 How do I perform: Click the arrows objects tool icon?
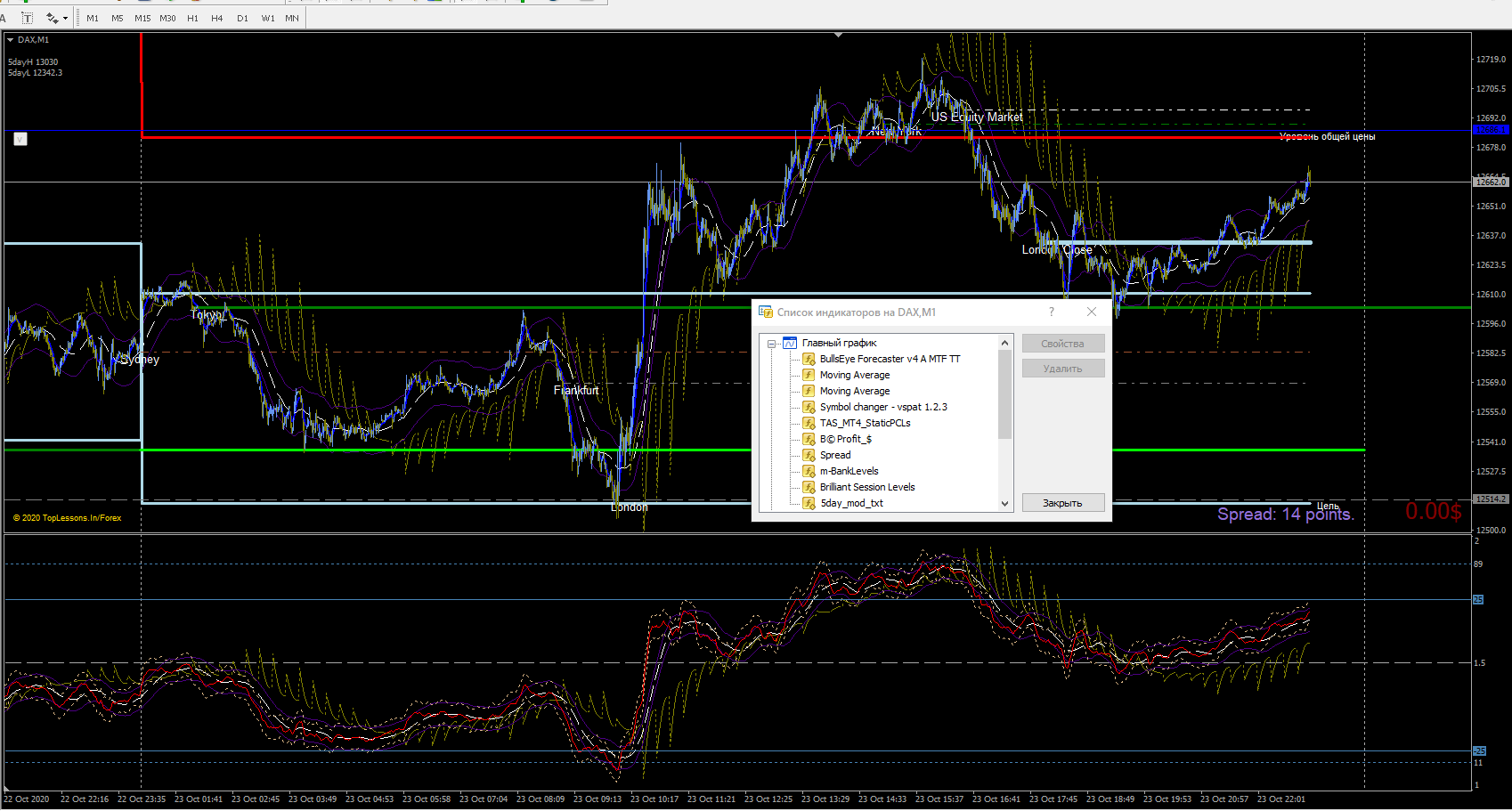(x=52, y=18)
